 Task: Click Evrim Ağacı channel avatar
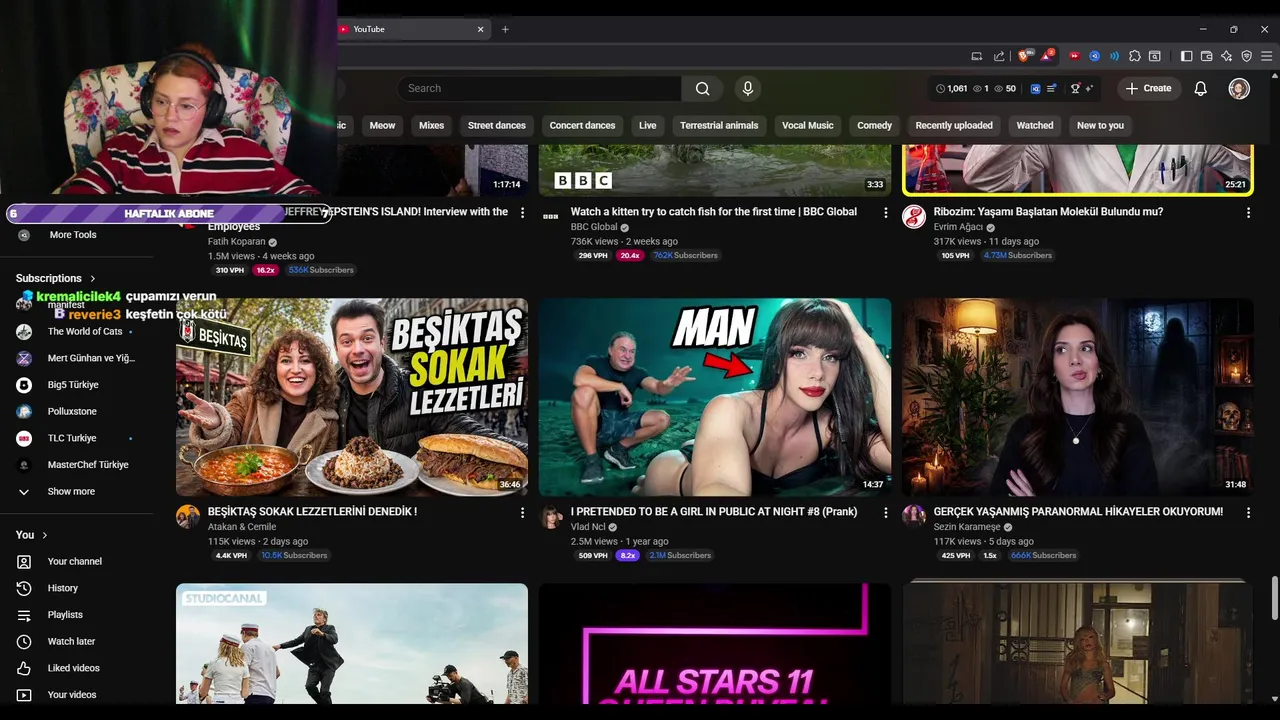(914, 216)
